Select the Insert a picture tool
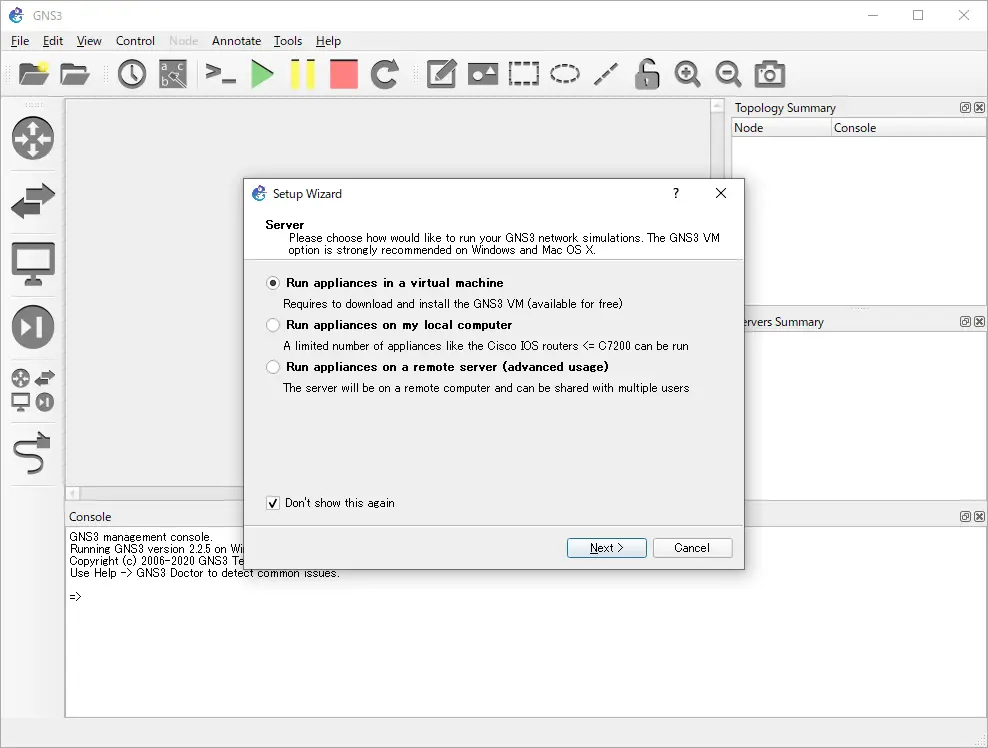The width and height of the screenshot is (988, 748). coord(483,74)
